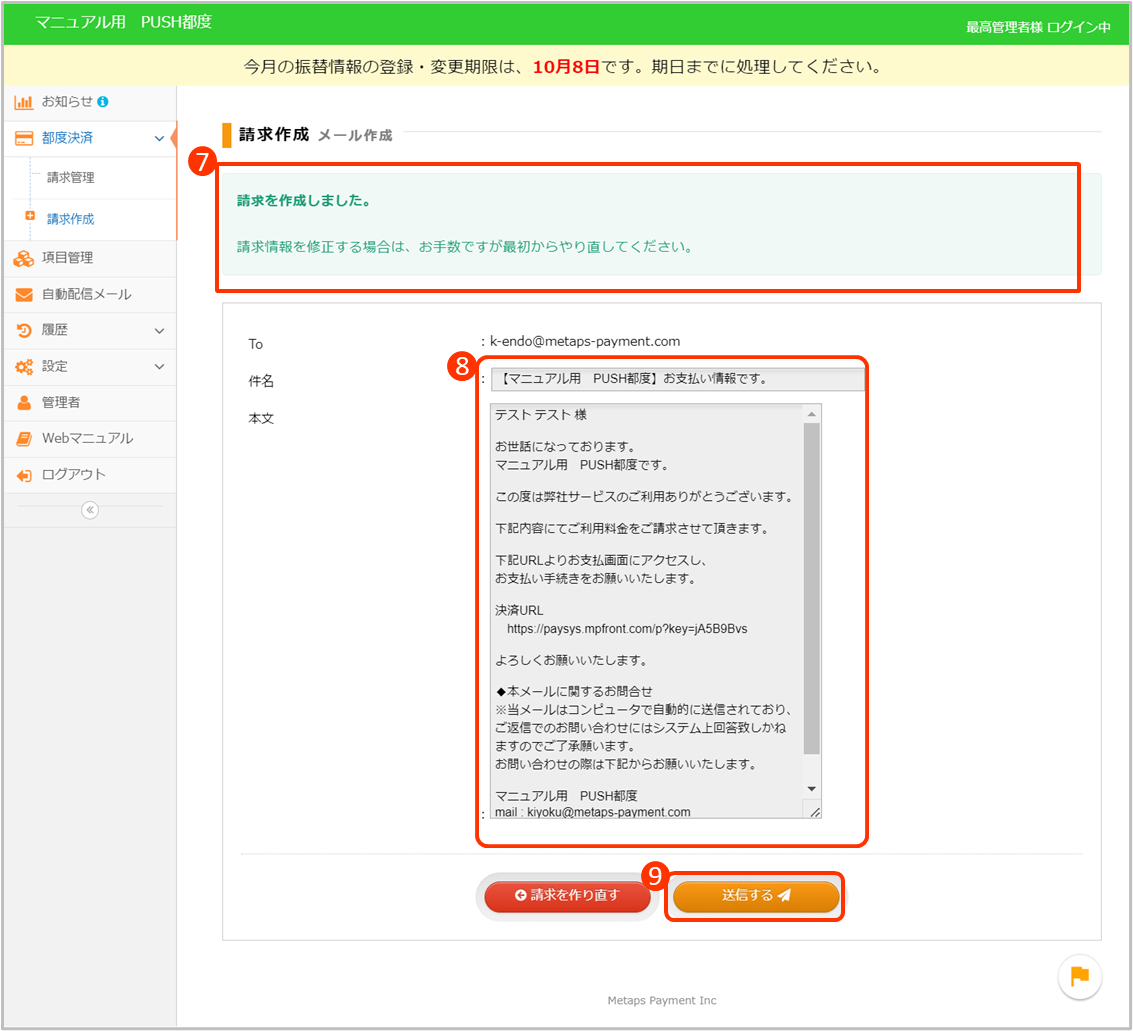Click the bar chart icon beside お知らせ

[x=24, y=102]
